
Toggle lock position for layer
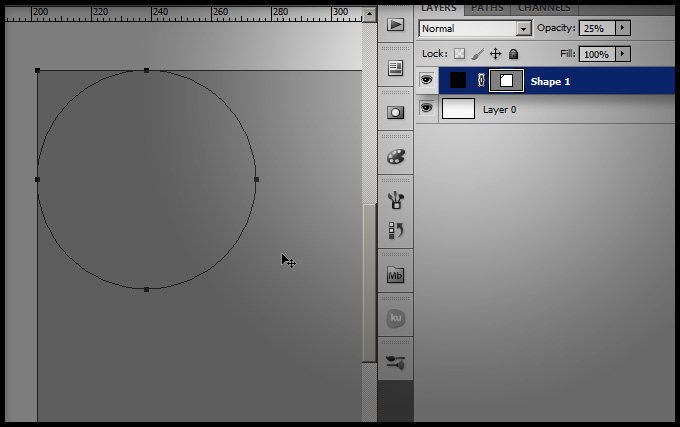(495, 54)
